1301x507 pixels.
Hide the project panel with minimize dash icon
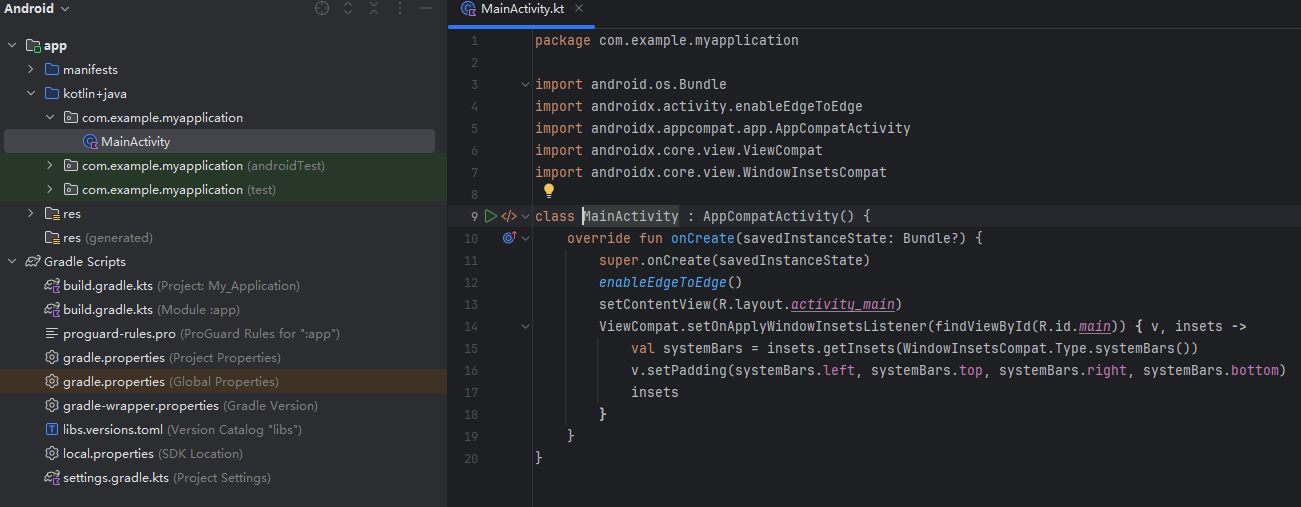coord(425,9)
